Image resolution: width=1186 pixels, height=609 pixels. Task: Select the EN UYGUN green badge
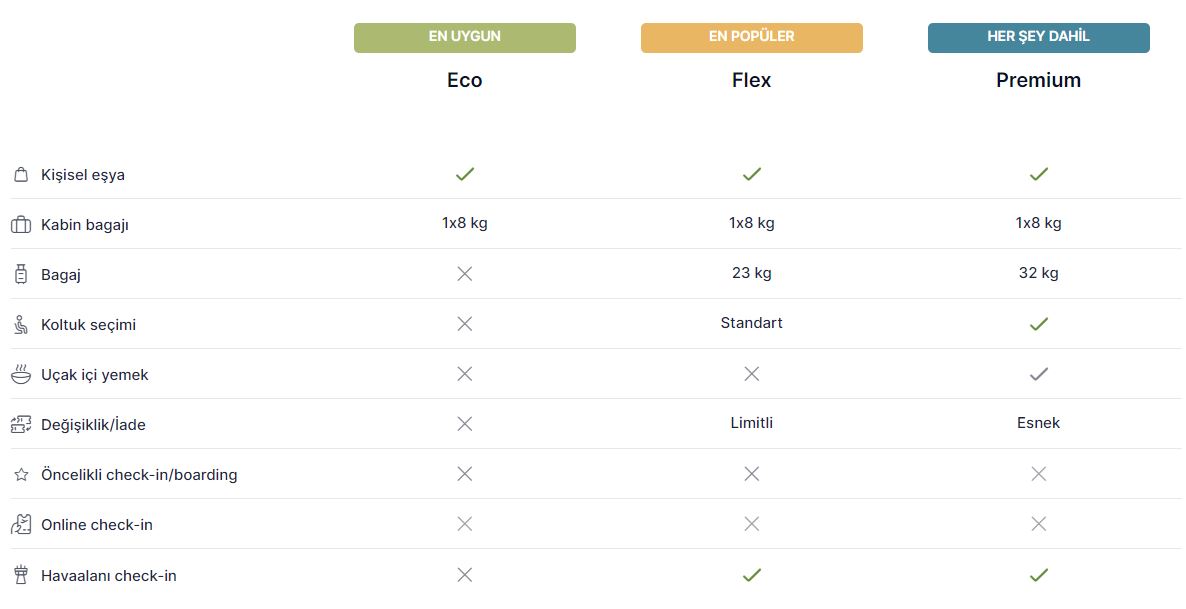pos(464,38)
